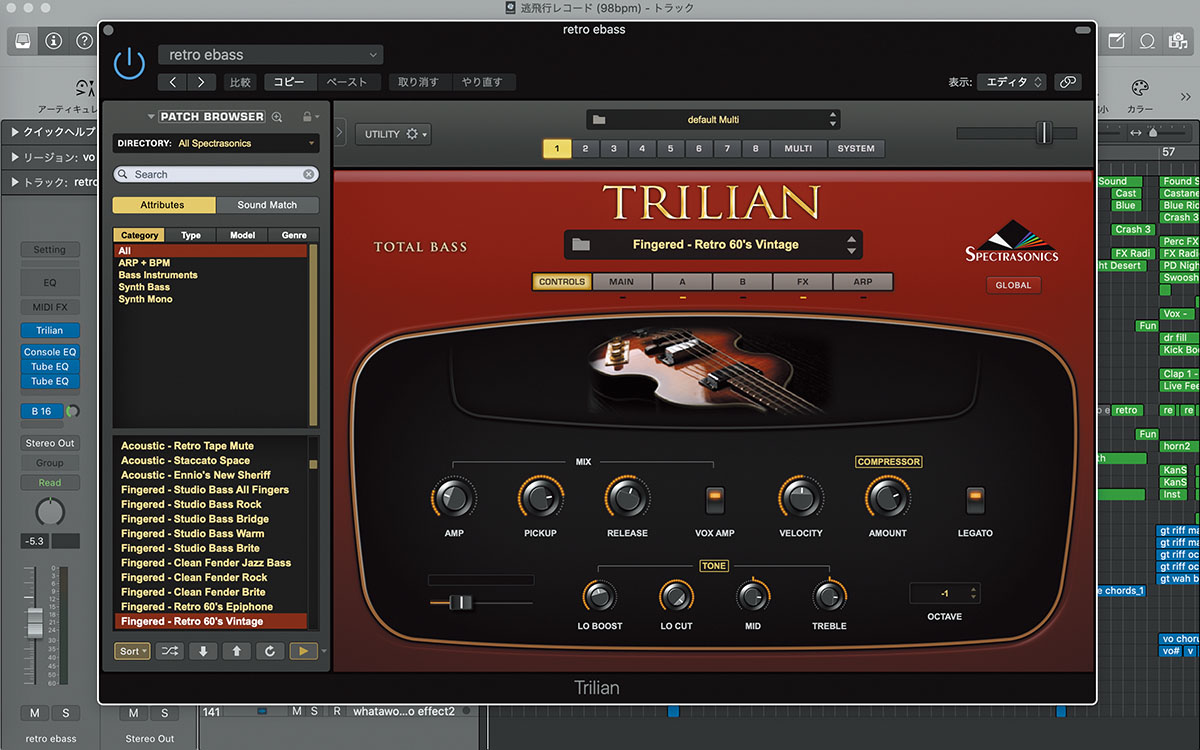
Task: Click the コピー copy button
Action: point(289,82)
